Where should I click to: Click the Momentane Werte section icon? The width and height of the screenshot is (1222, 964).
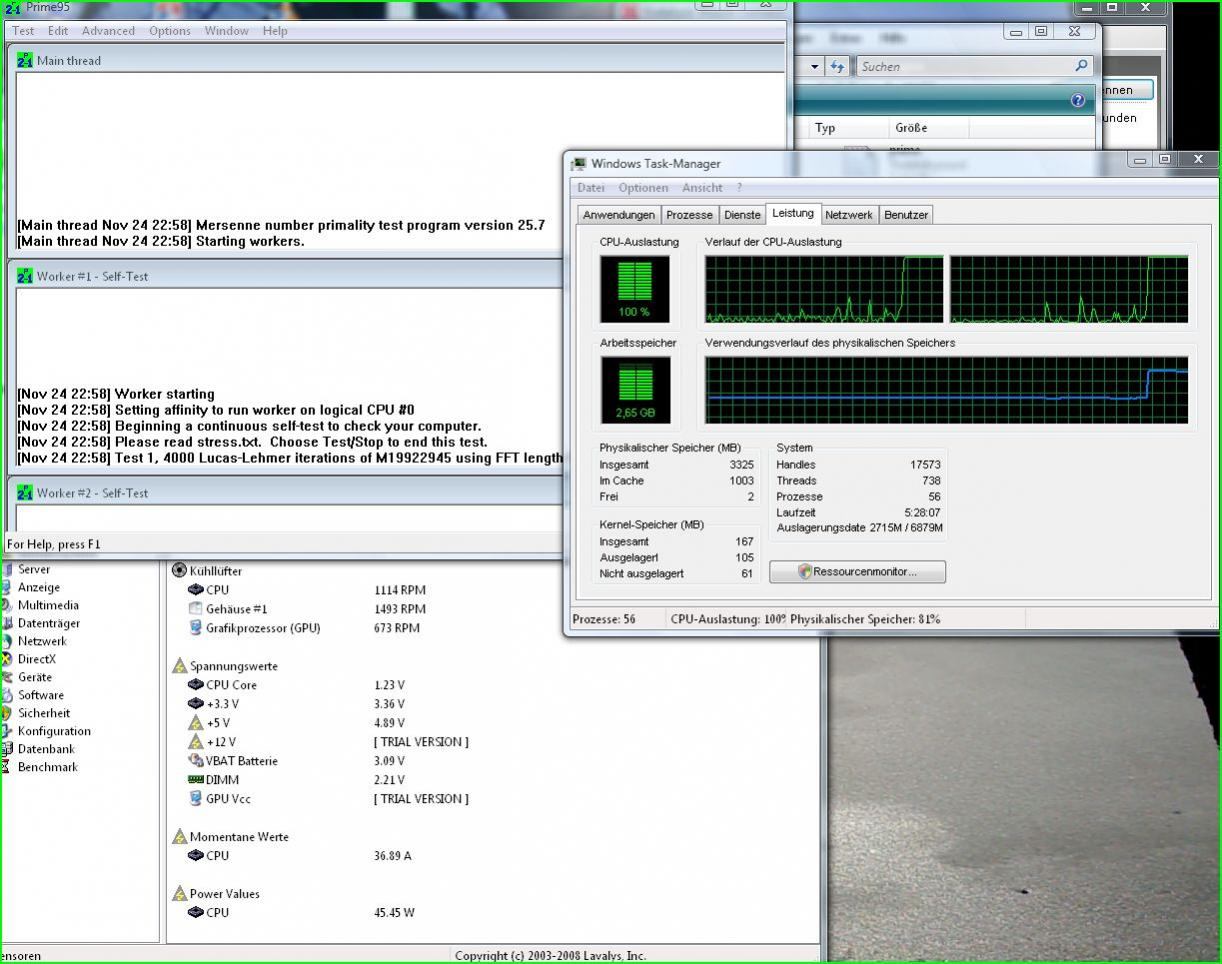click(x=180, y=837)
